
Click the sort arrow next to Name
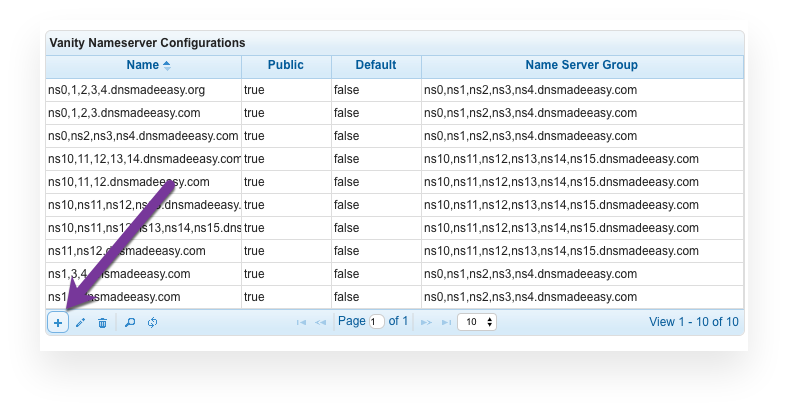pos(167,65)
